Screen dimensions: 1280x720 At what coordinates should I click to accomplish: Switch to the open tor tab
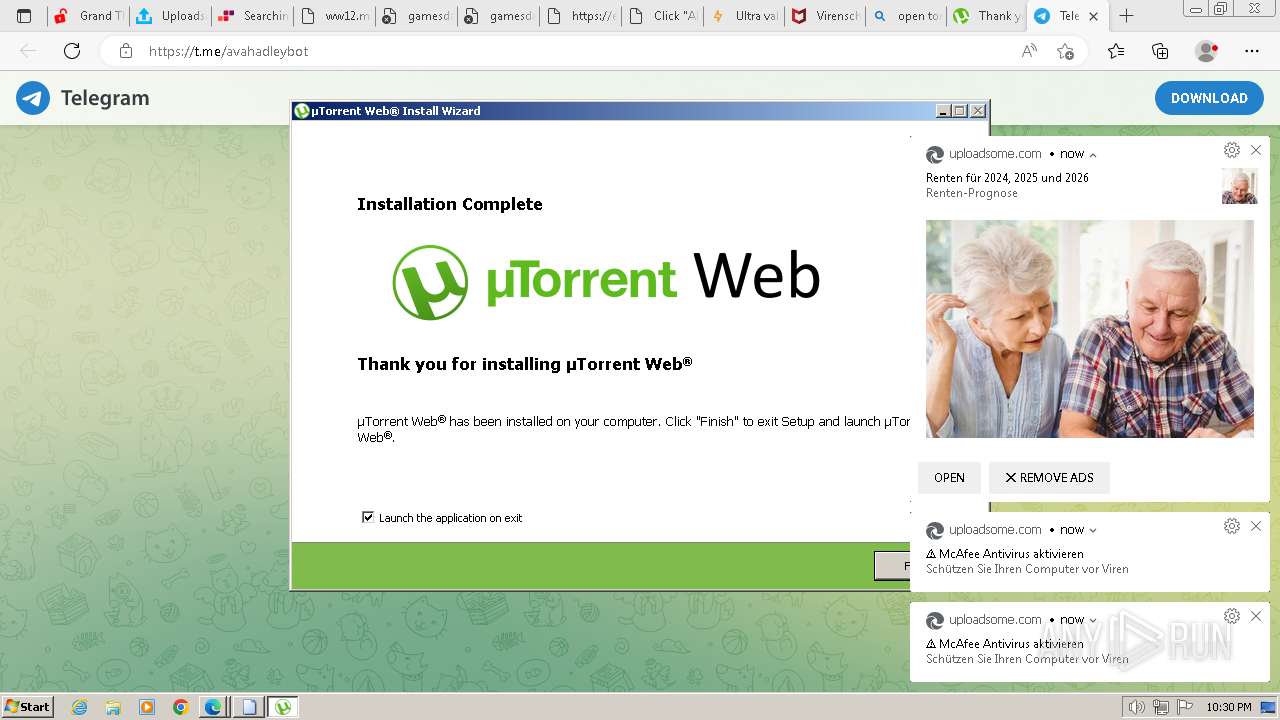[x=907, y=16]
